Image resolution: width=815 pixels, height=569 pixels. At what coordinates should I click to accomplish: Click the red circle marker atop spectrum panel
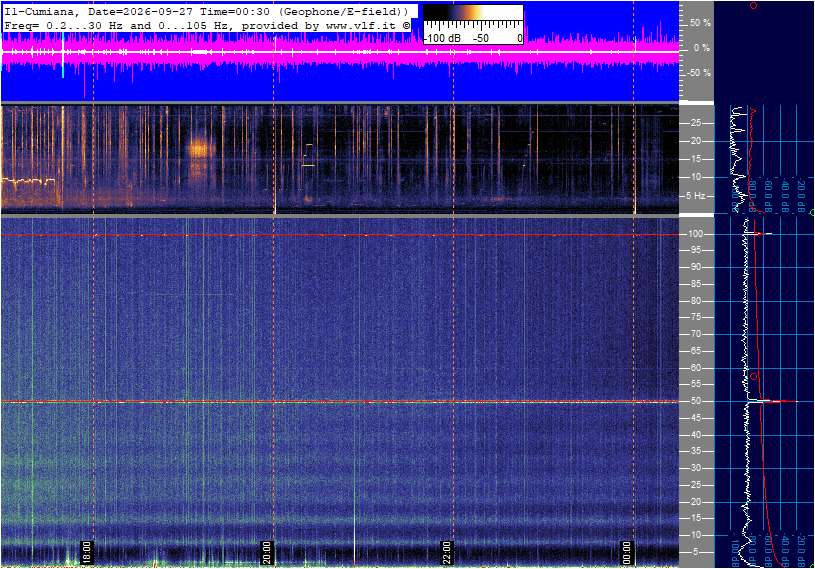[x=754, y=6]
